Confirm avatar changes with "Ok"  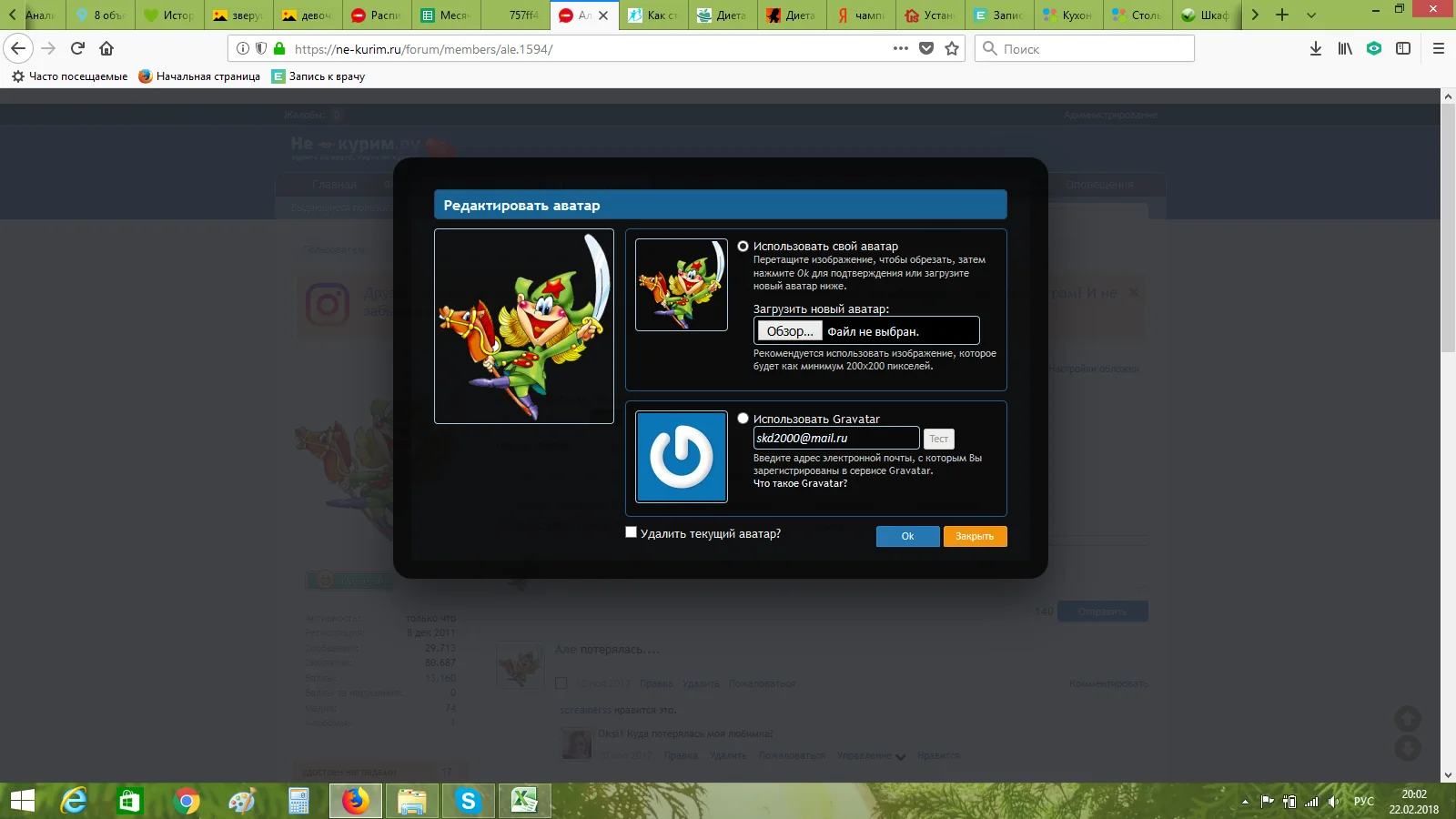click(x=907, y=536)
